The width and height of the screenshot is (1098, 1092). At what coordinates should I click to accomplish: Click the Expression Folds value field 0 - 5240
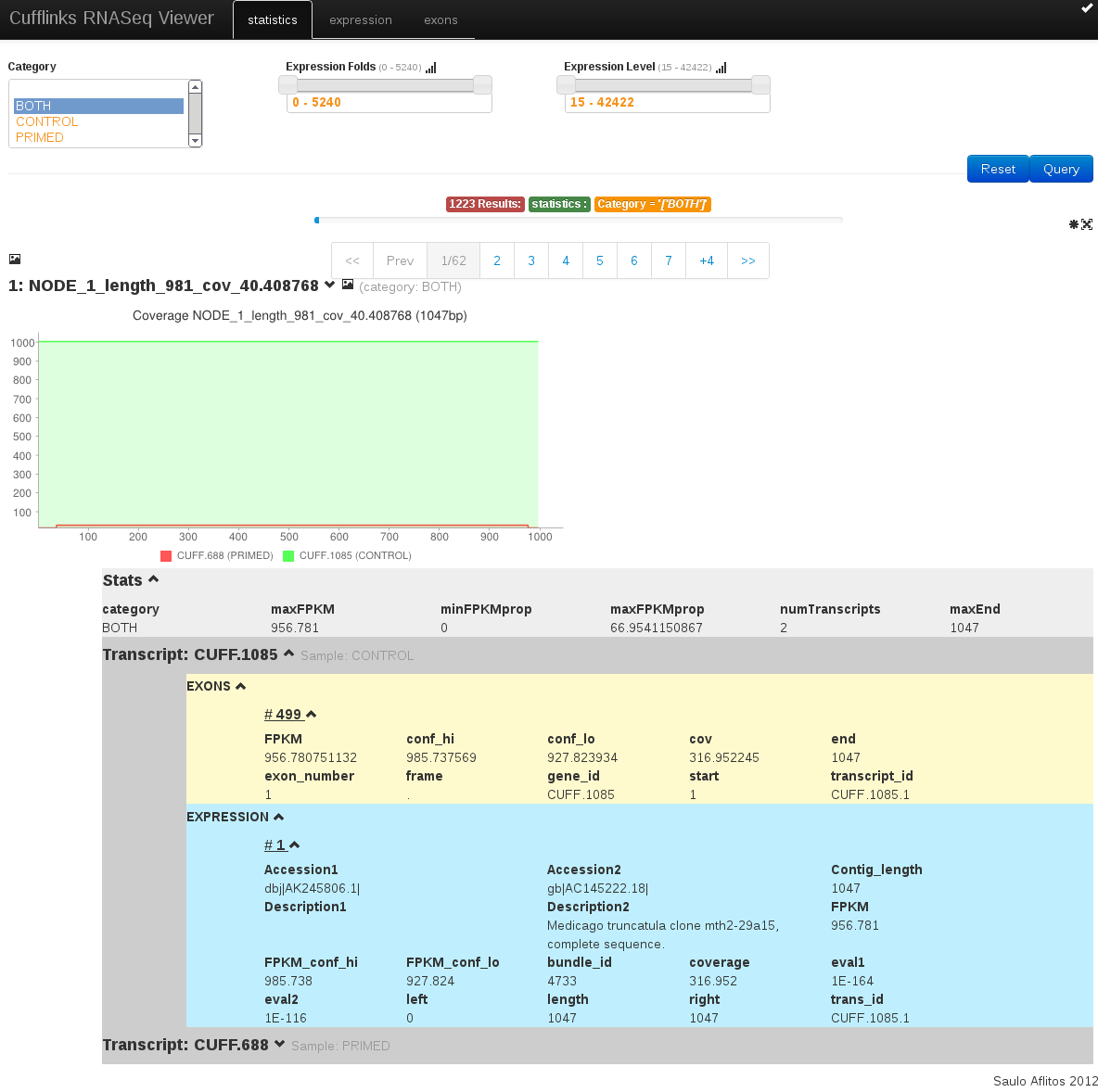389,102
